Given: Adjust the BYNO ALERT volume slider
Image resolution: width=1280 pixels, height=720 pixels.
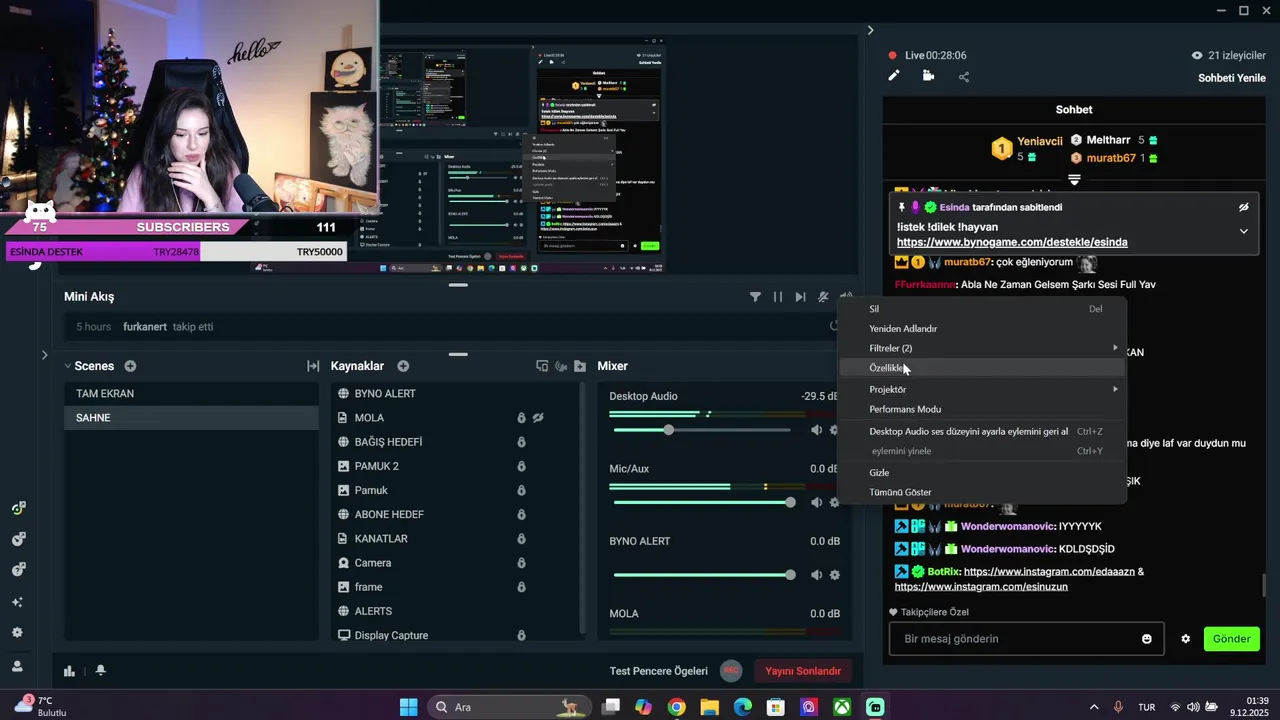Looking at the screenshot, I should (x=704, y=575).
